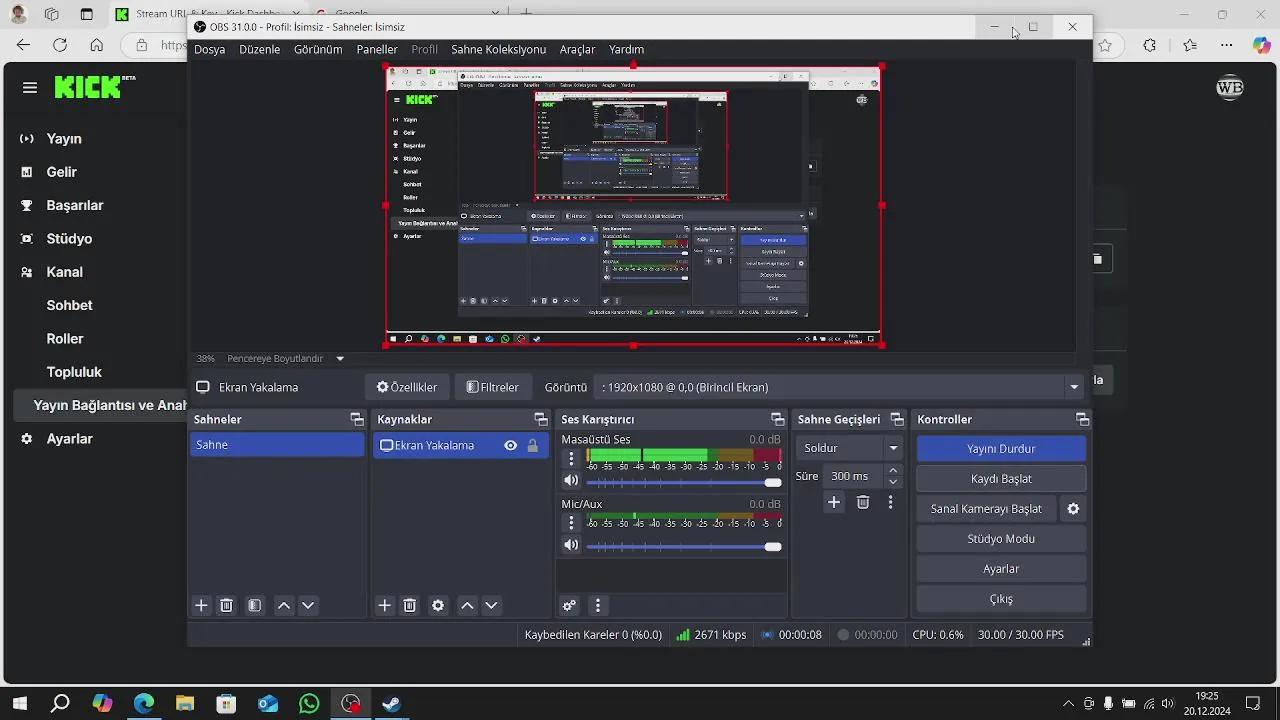Open advanced audio settings in Ses Karıştırıcı
Viewport: 1280px width, 720px height.
pos(569,605)
